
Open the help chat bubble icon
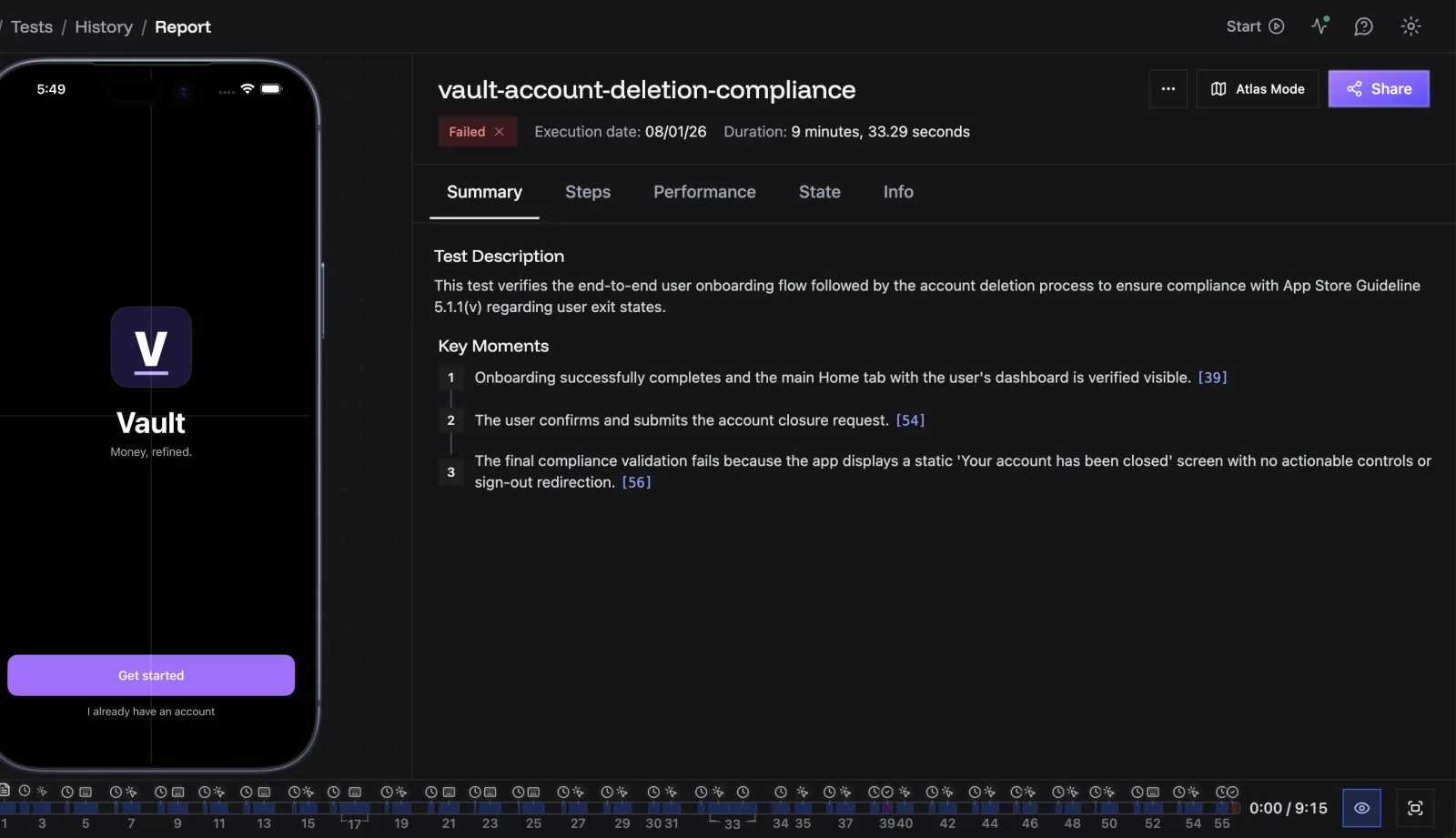pyautogui.click(x=1363, y=26)
